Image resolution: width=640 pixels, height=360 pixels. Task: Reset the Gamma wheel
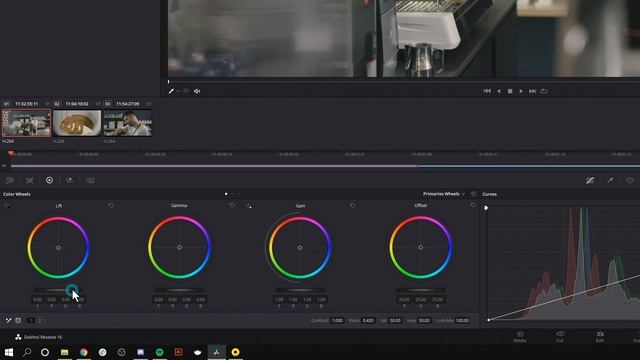click(232, 205)
